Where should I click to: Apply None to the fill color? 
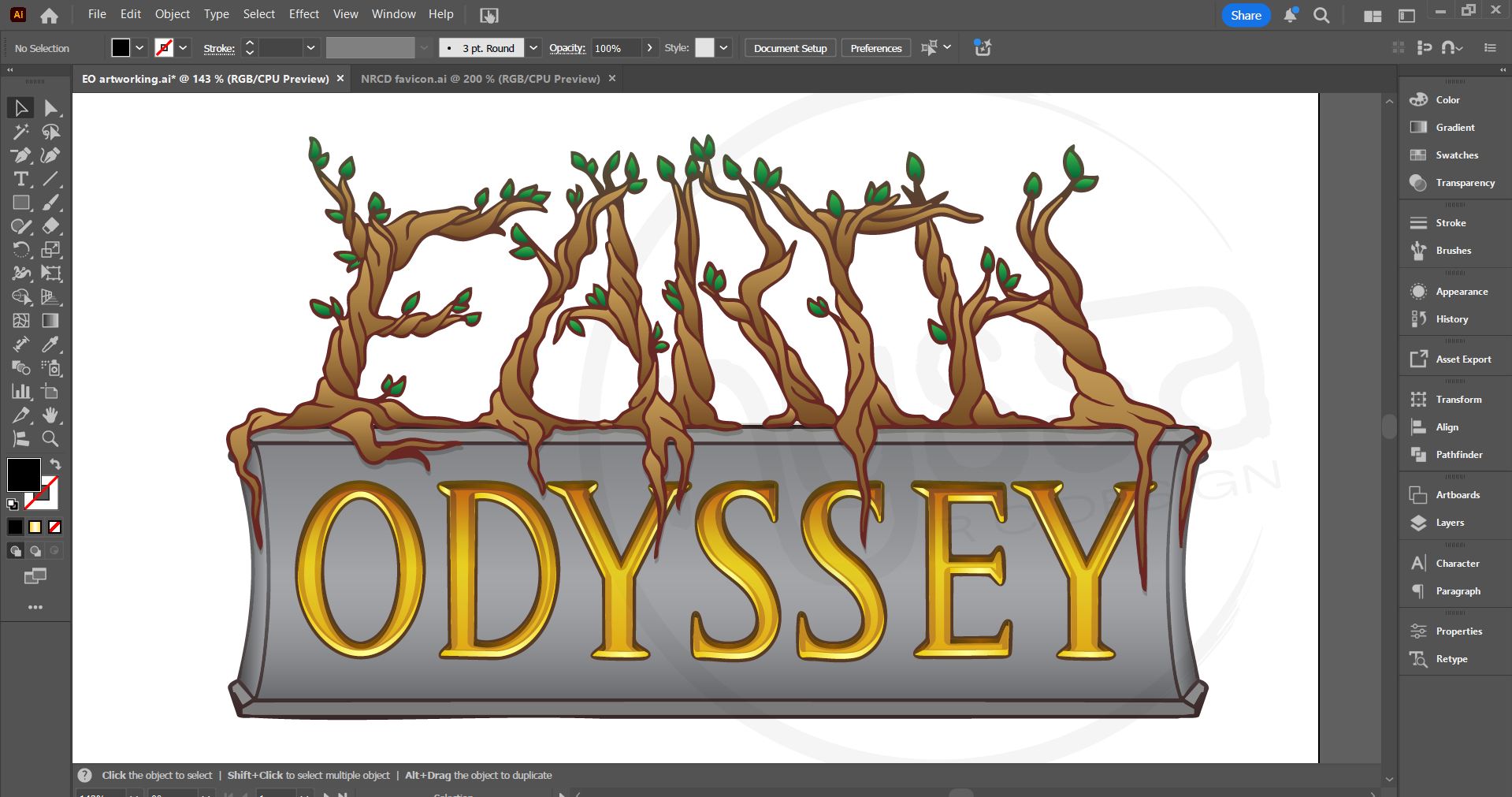tap(54, 527)
